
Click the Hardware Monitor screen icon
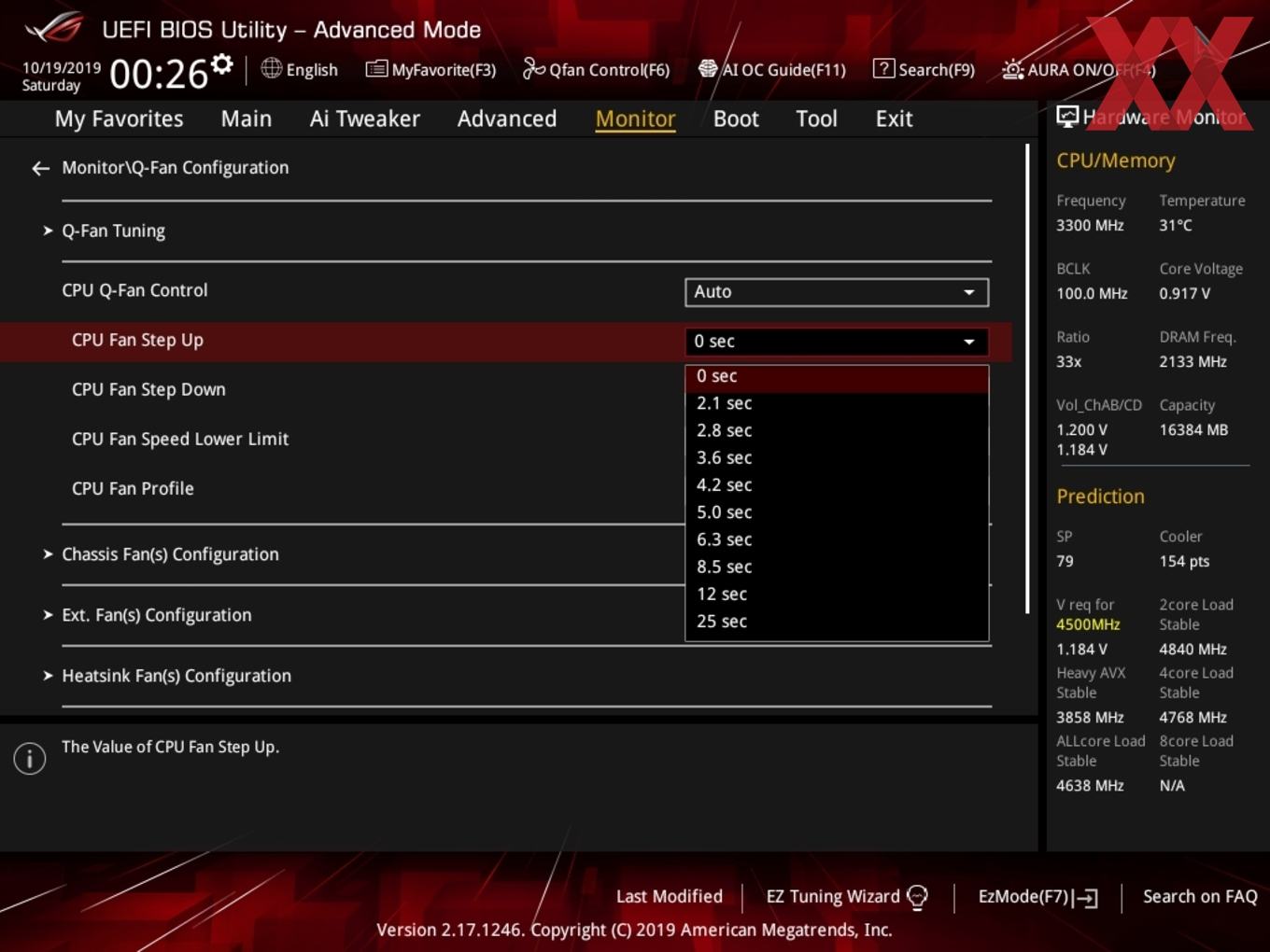pos(1067,117)
